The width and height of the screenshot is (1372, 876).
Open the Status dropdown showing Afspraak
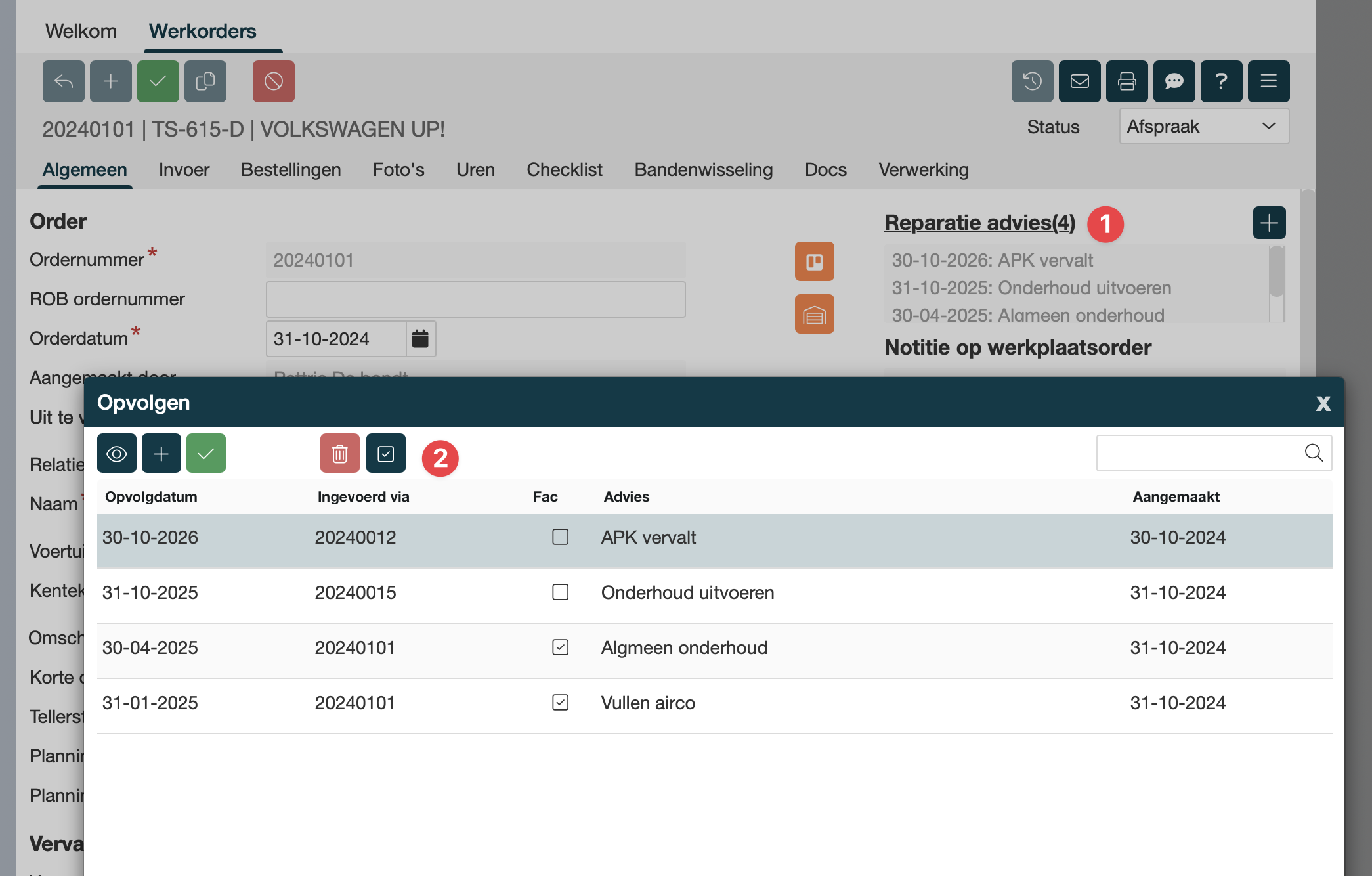[1203, 126]
